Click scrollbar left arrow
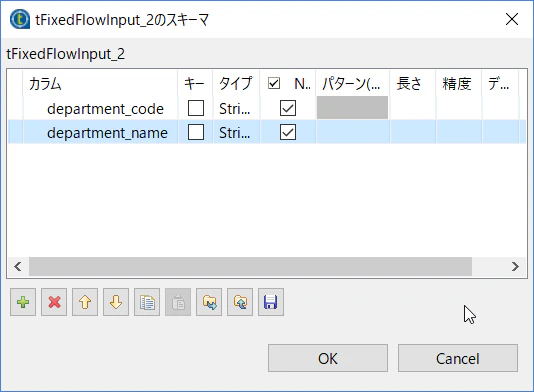Screen dimensions: 534x392 pos(18,266)
